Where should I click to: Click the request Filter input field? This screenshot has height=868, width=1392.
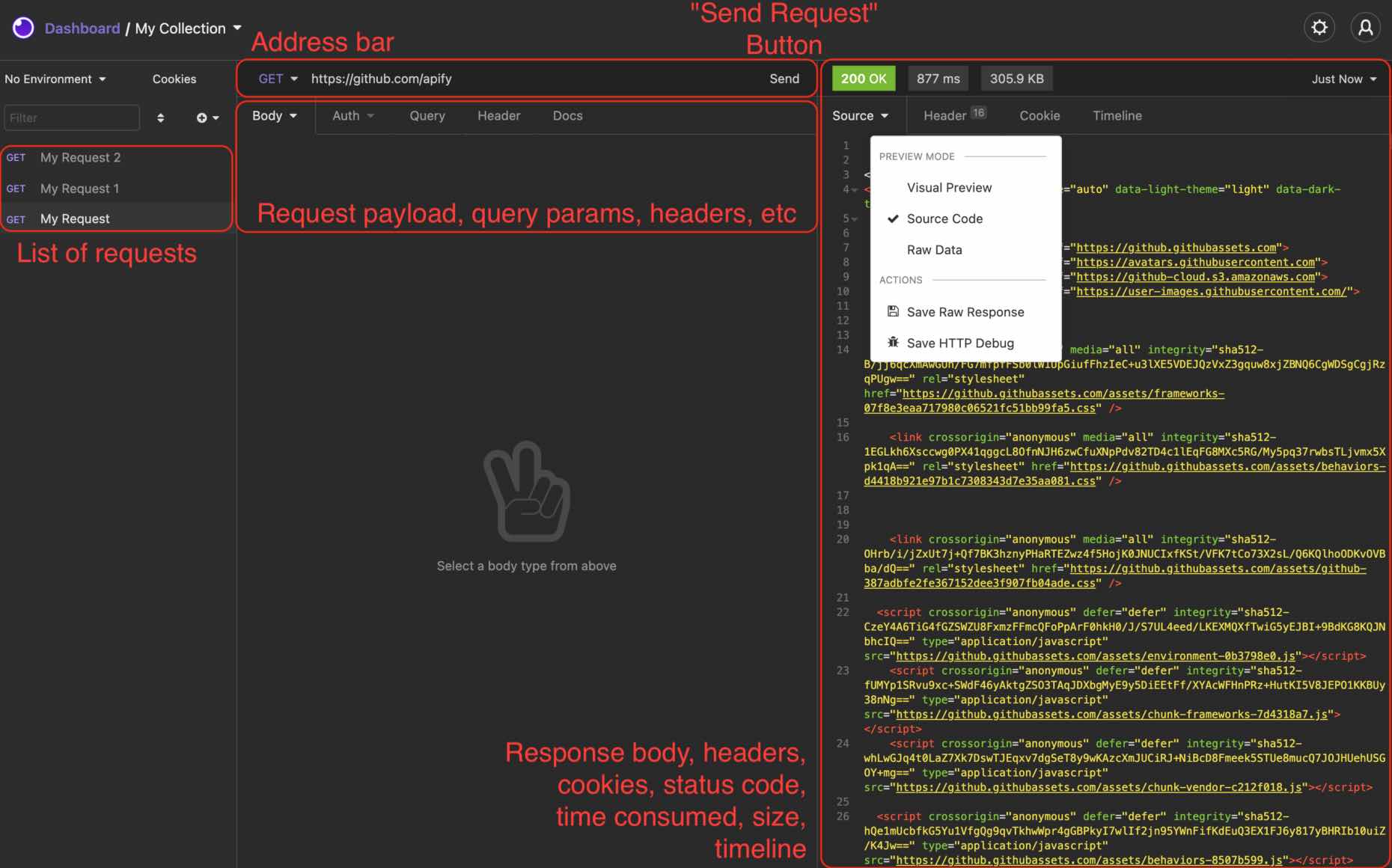[x=72, y=118]
